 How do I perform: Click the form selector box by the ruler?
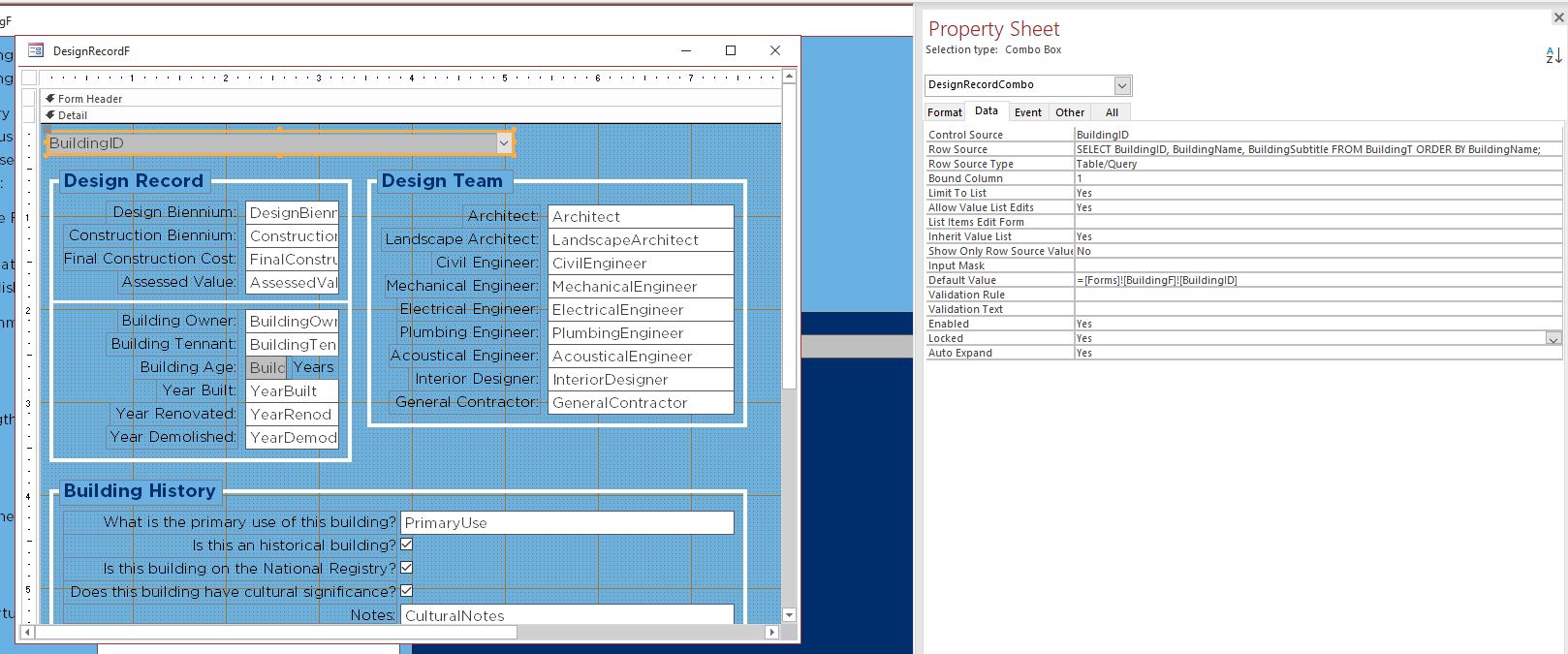(x=29, y=78)
